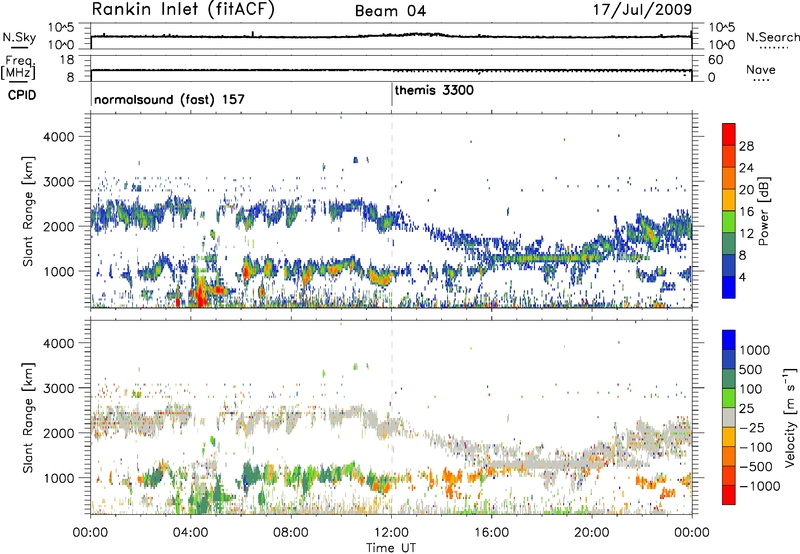The height and width of the screenshot is (554, 800).
Task: Select the "Freq. [MHz]" axis label
Action: [x=18, y=69]
